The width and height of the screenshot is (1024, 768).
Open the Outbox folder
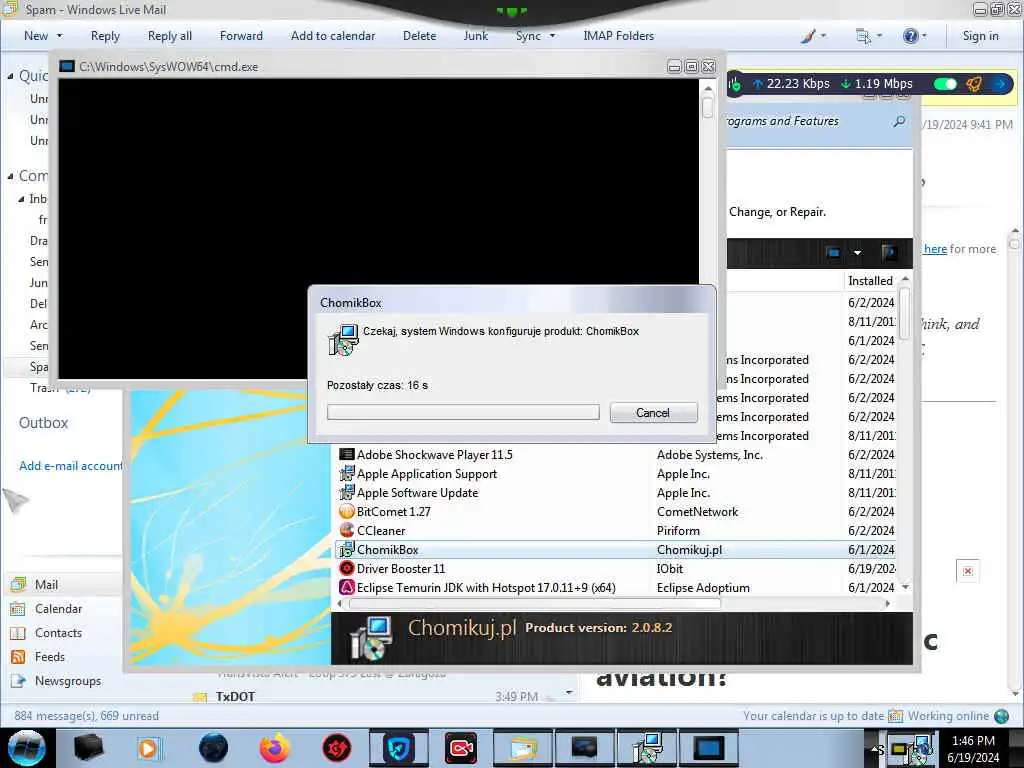[44, 423]
